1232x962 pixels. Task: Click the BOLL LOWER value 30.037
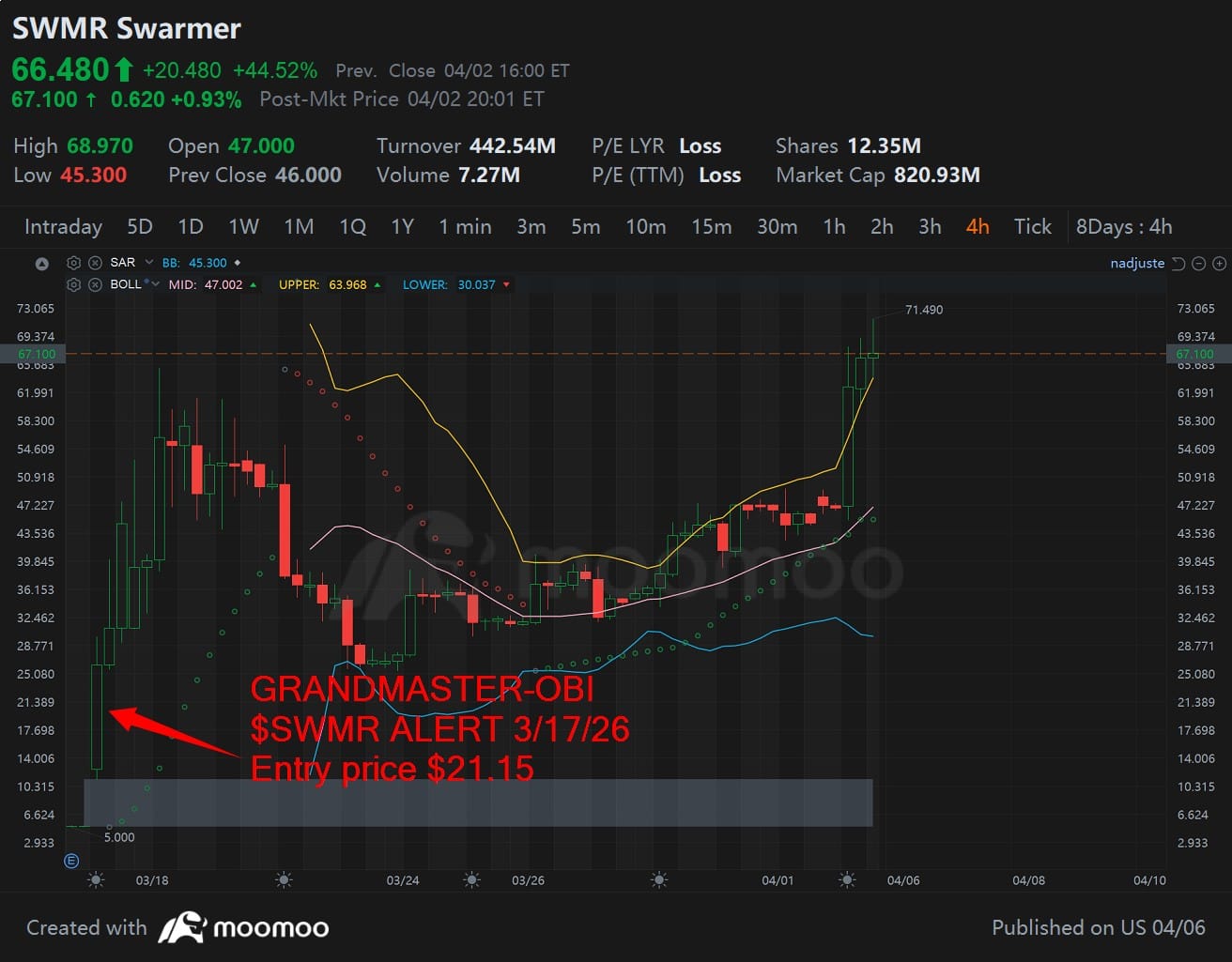[476, 284]
